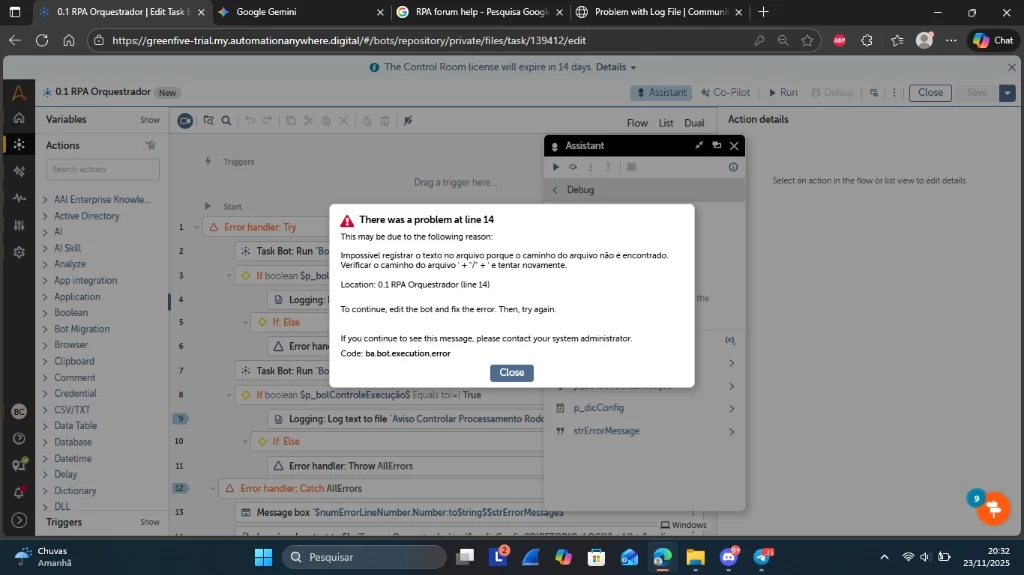Switch to List view
The image size is (1024, 575).
coord(665,123)
